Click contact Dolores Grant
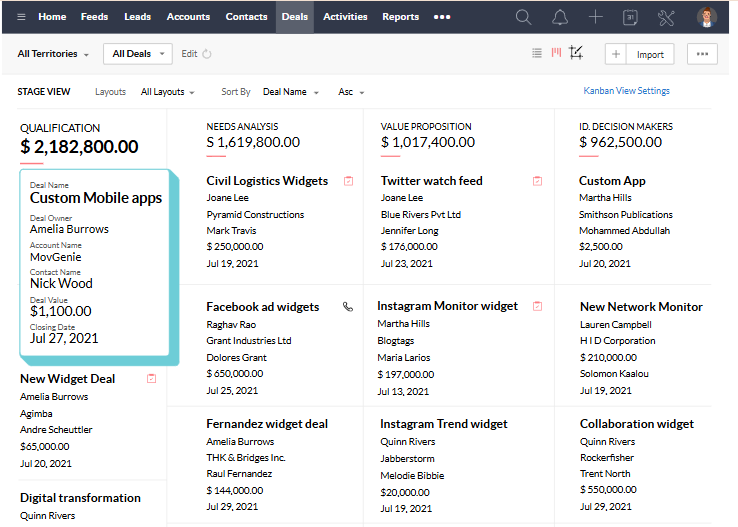 point(236,358)
